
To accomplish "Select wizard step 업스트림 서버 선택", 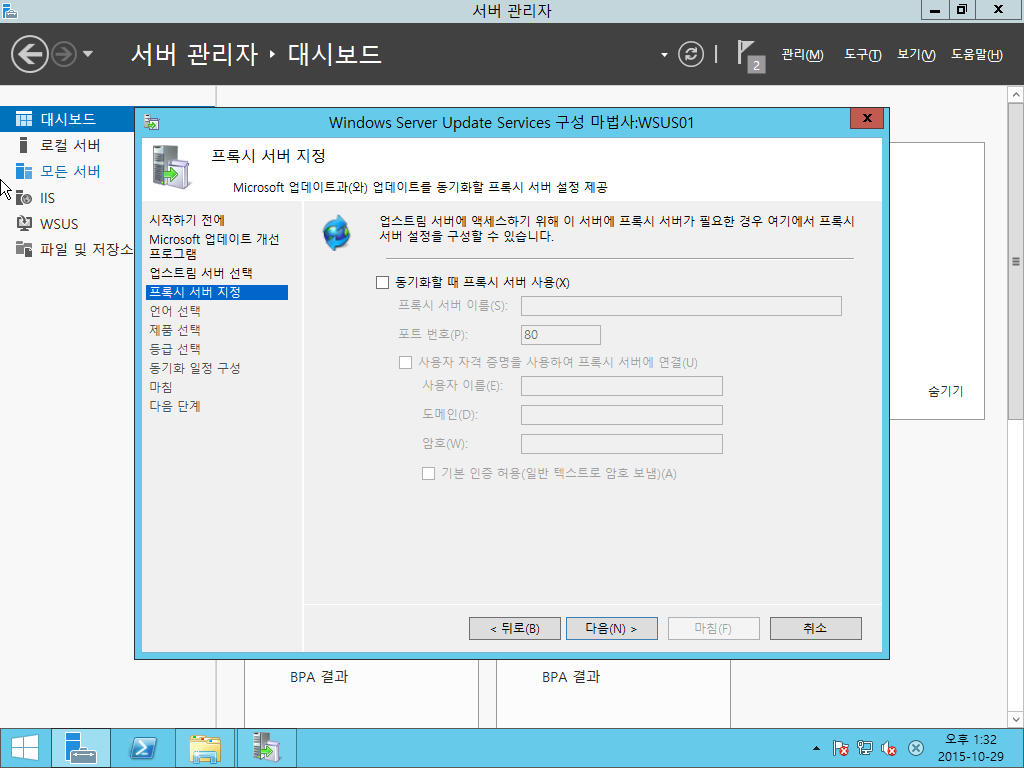I will (x=200, y=273).
